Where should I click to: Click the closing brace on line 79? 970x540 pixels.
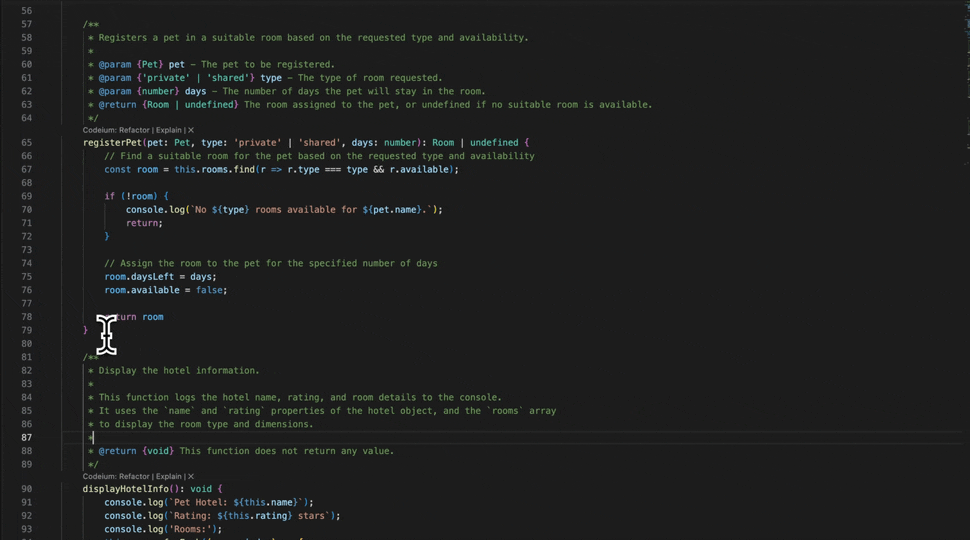[85, 330]
